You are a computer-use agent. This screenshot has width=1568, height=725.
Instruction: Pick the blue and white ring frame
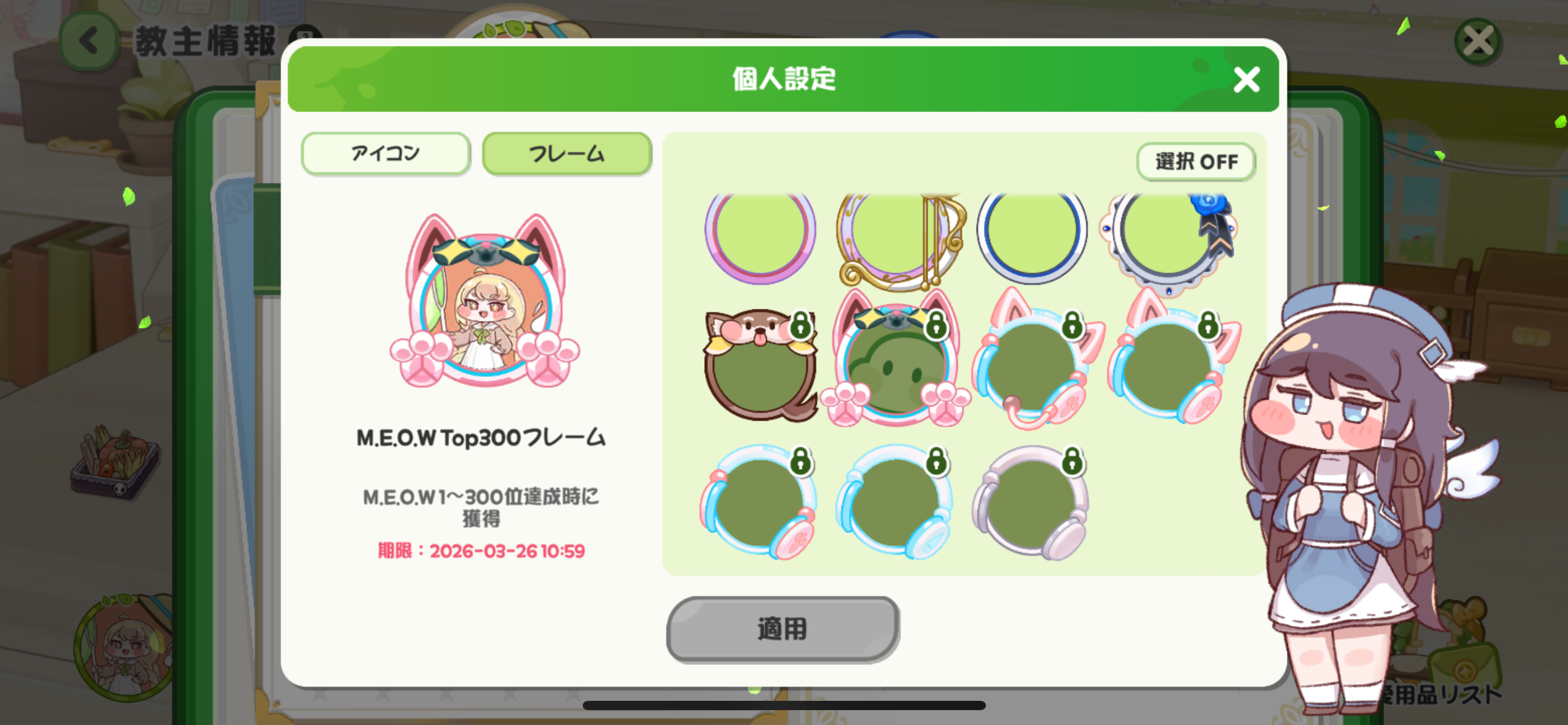pos(1032,236)
